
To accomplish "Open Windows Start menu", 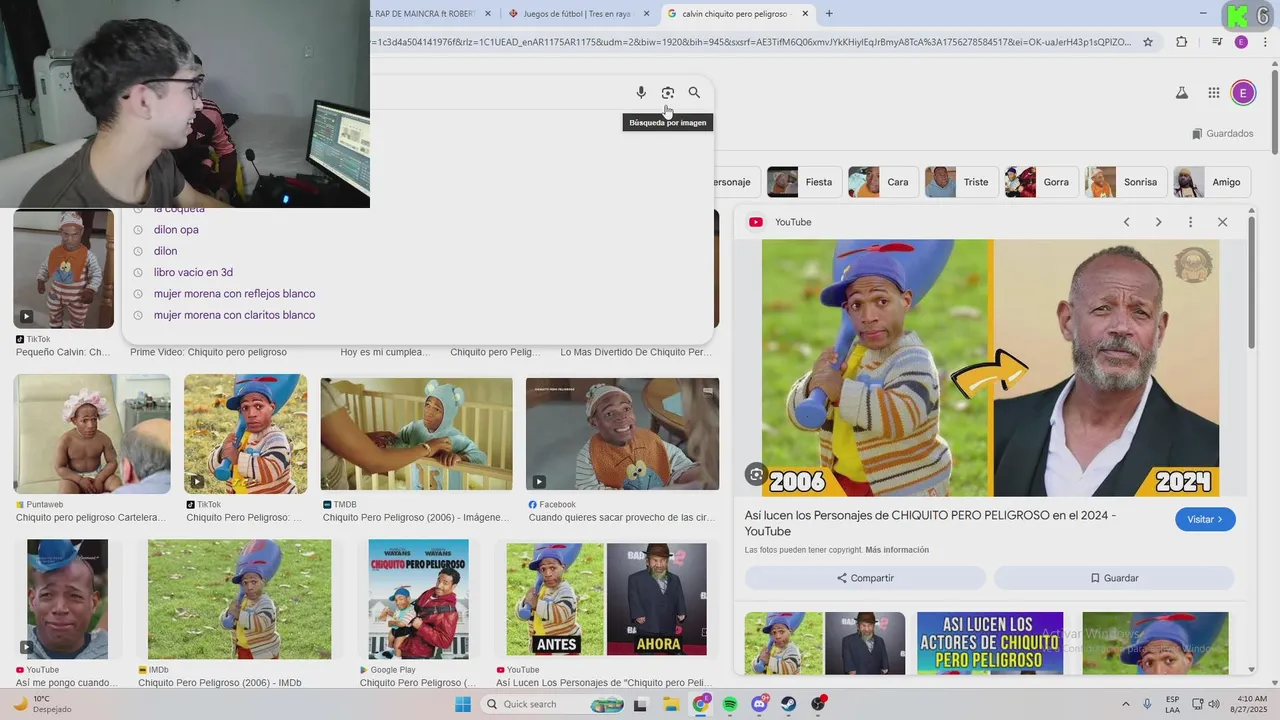I will (x=463, y=704).
